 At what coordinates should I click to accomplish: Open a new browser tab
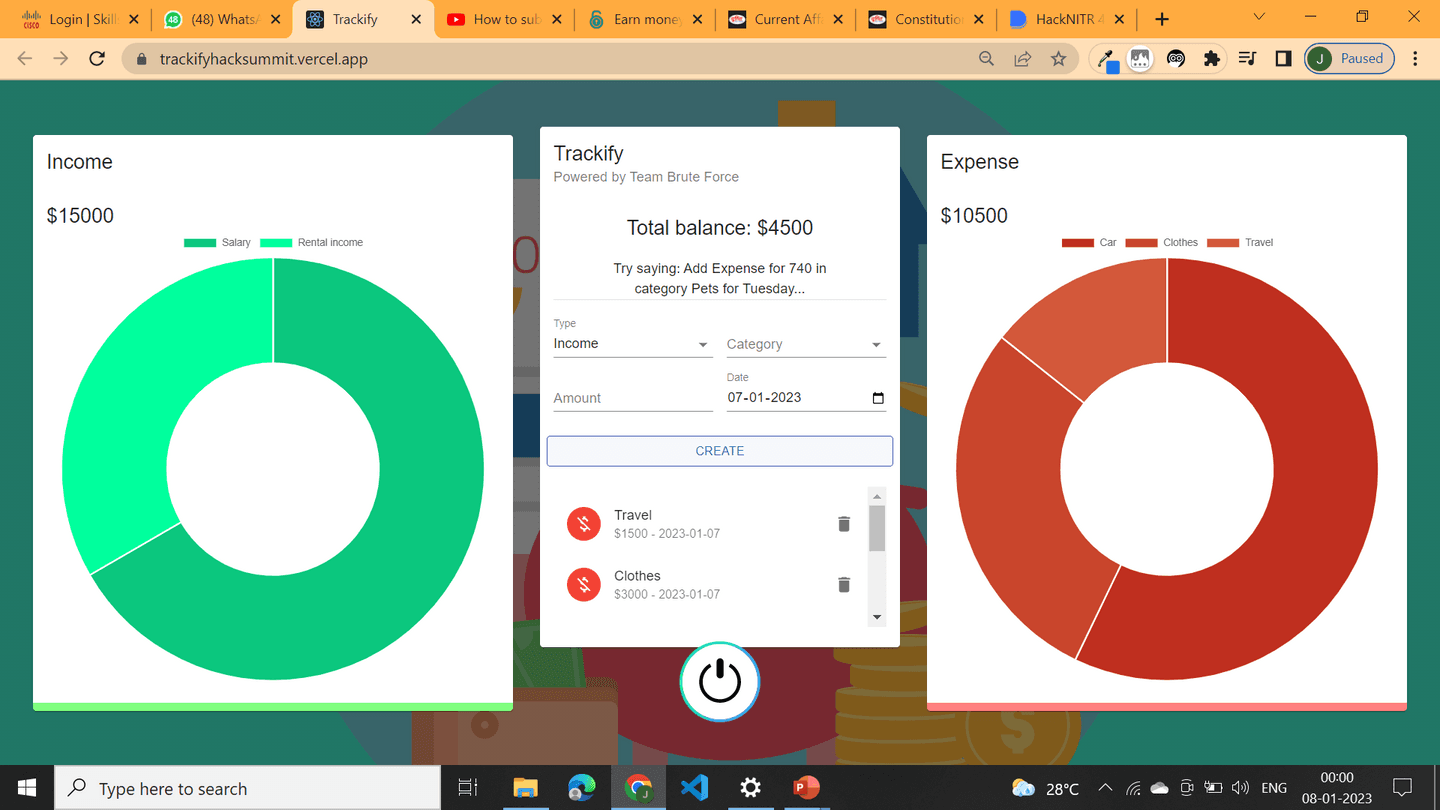click(x=1162, y=19)
